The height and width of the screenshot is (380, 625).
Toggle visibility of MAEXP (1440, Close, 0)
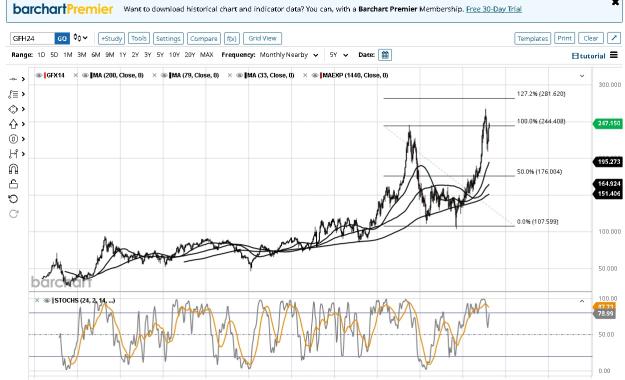[315, 75]
